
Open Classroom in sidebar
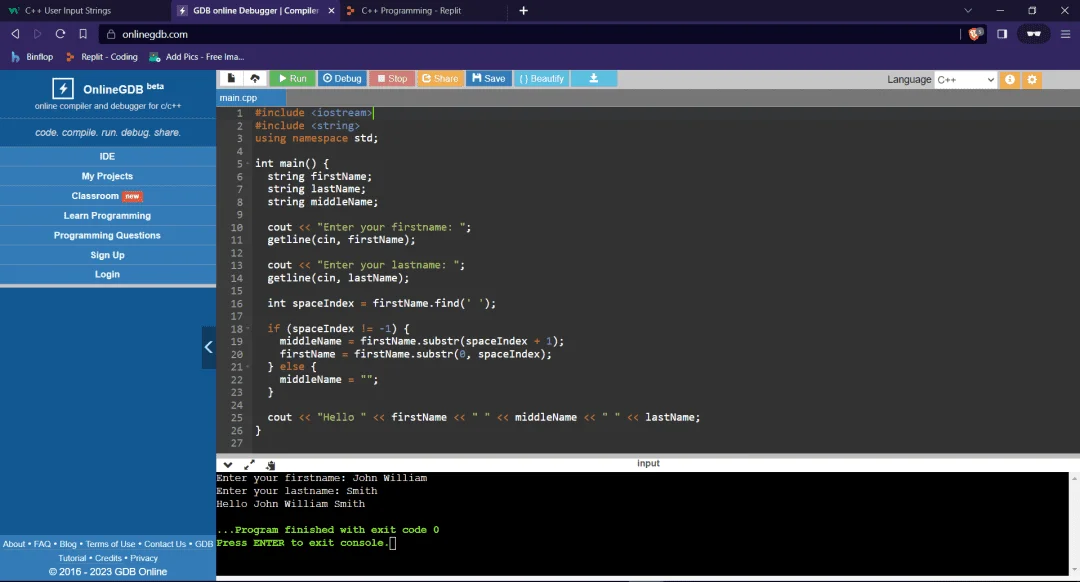pyautogui.click(x=107, y=196)
